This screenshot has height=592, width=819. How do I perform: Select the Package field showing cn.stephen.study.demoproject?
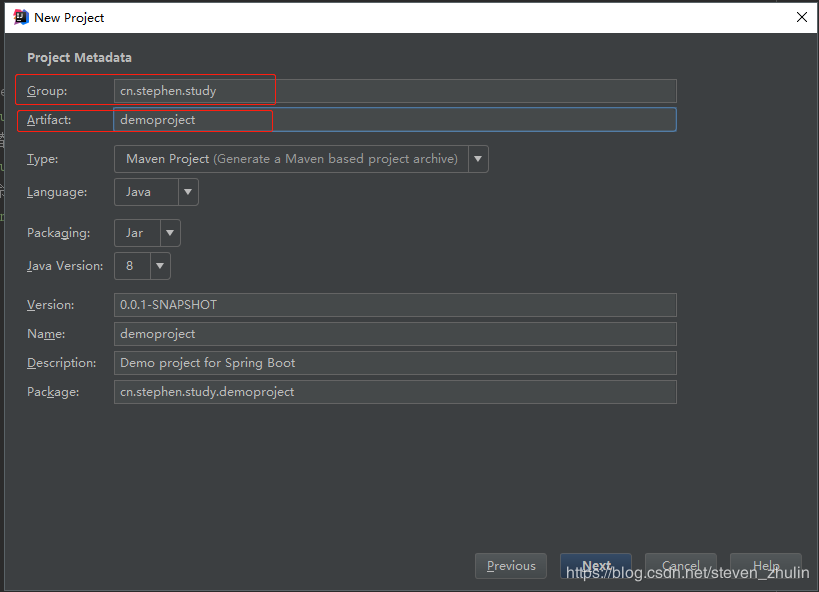click(395, 391)
